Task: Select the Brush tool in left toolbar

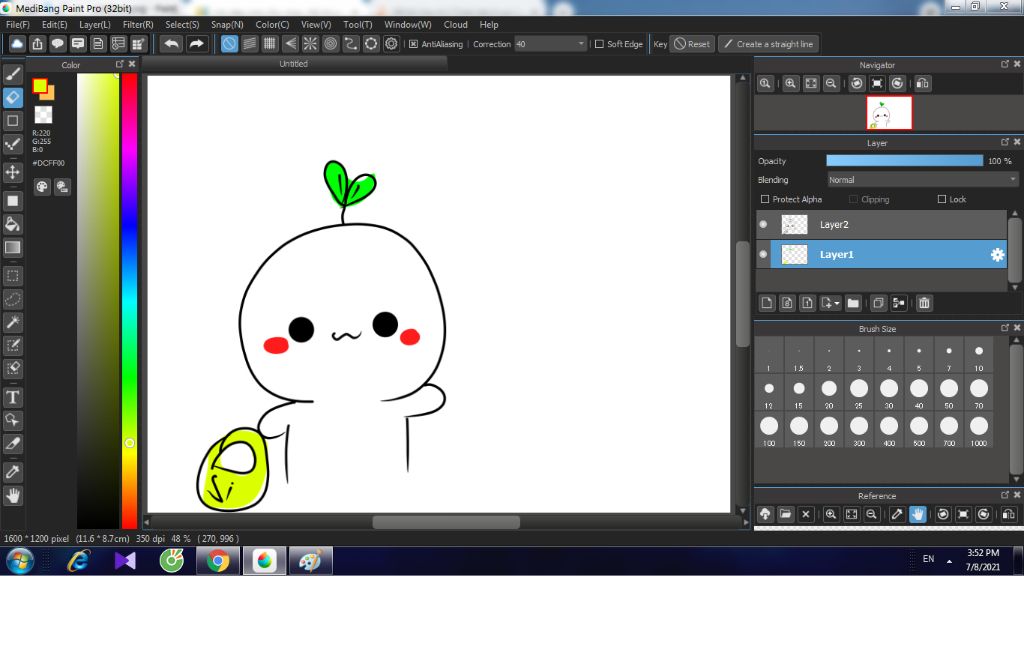Action: 13,73
